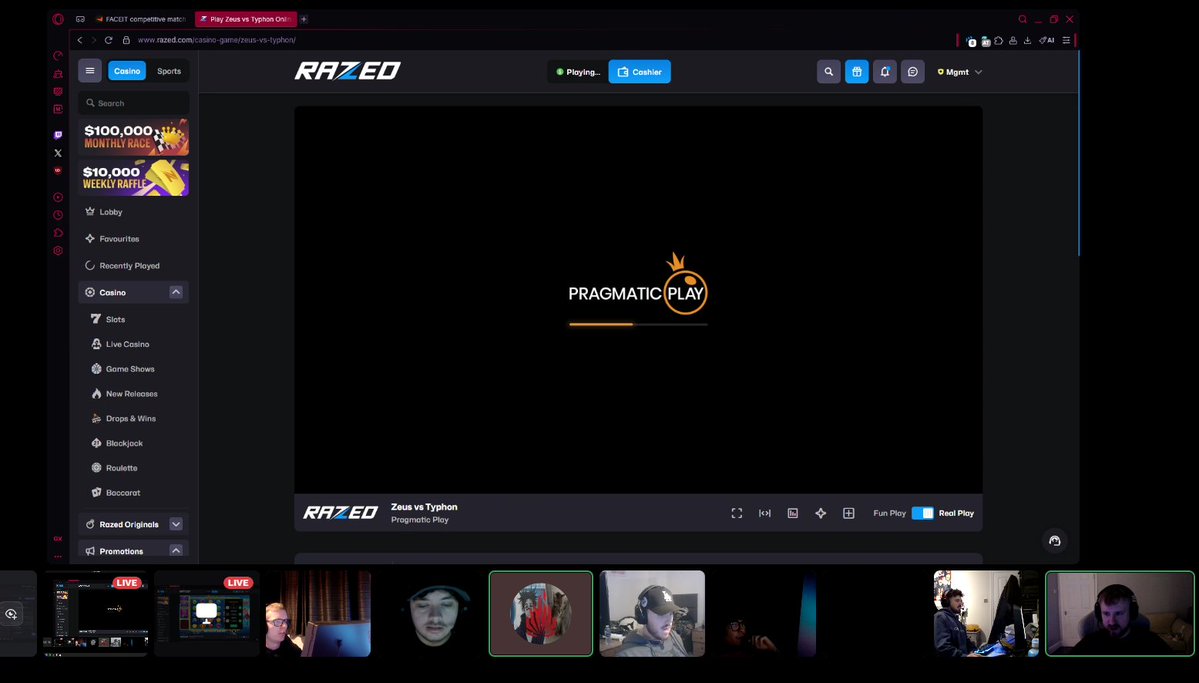Viewport: 1199px width, 683px height.
Task: Open Opera easy setup menu icon
Action: coord(1066,41)
